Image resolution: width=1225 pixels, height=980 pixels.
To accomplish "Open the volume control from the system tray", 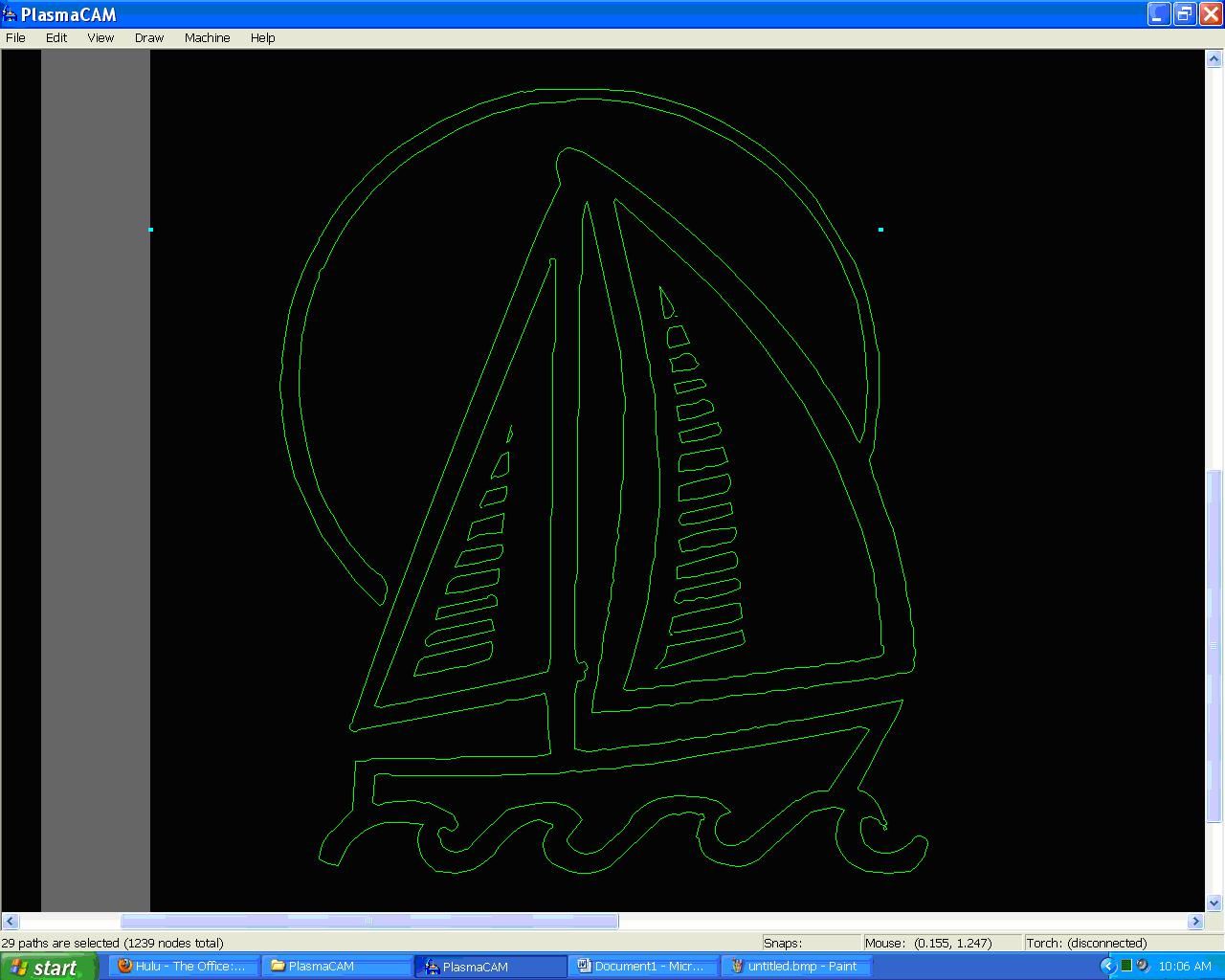I will pos(1141,966).
